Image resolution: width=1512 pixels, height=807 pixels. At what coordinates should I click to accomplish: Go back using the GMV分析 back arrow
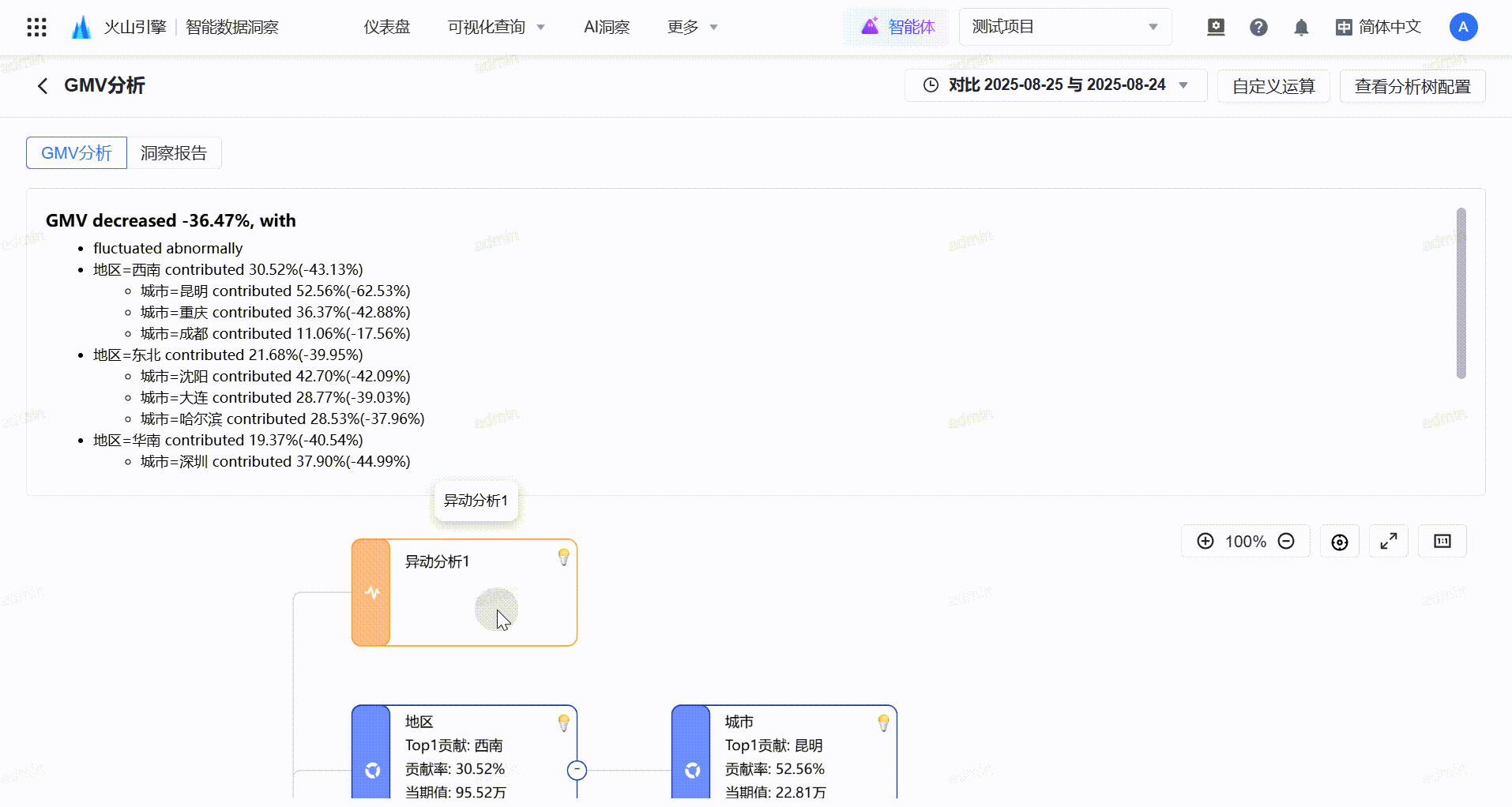43,85
